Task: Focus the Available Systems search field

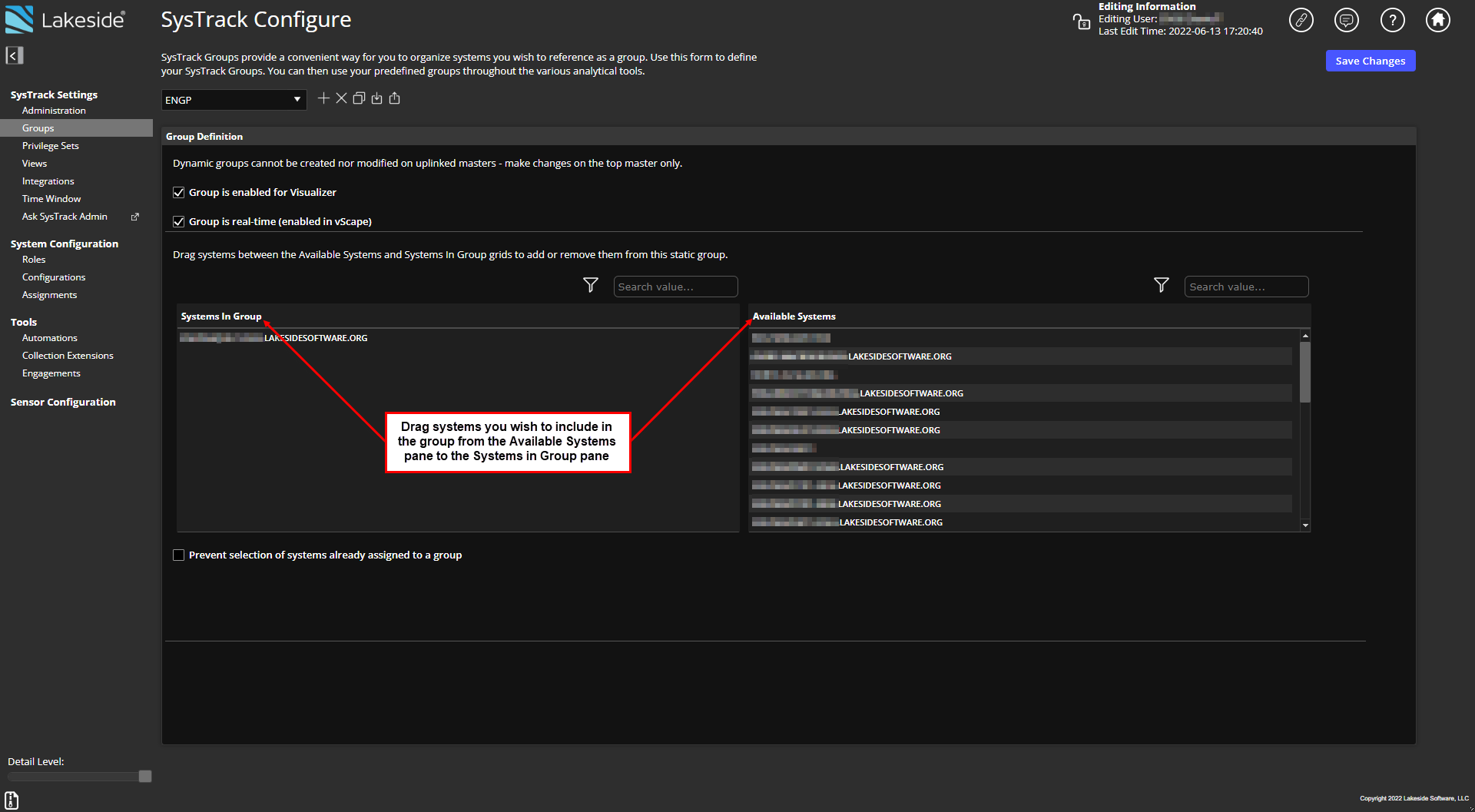Action: point(1247,287)
